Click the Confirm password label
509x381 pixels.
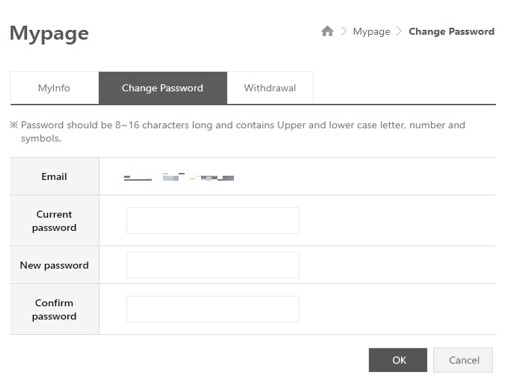pyautogui.click(x=54, y=310)
